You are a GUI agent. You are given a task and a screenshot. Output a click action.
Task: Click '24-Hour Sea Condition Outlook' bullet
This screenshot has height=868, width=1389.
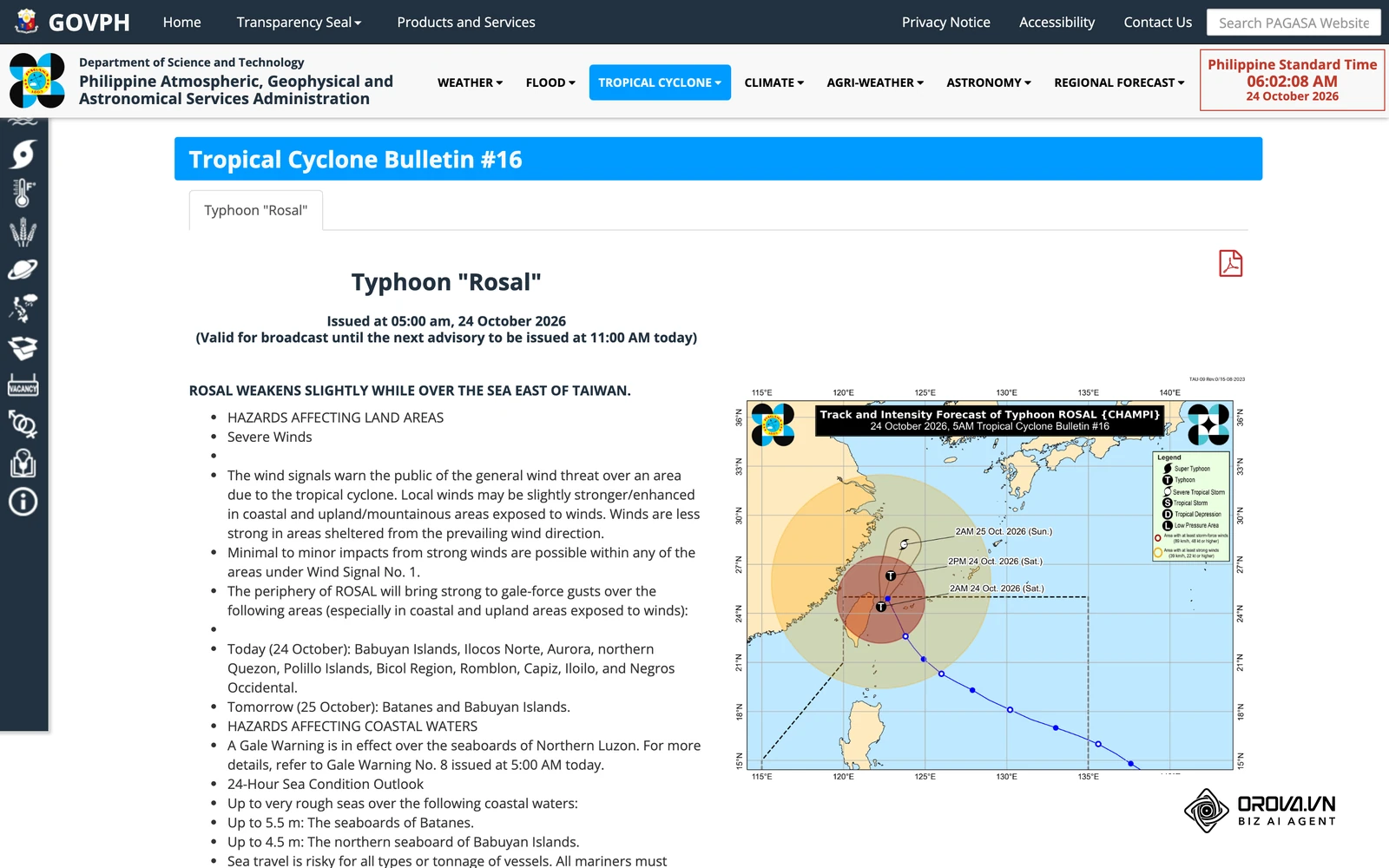tap(326, 784)
